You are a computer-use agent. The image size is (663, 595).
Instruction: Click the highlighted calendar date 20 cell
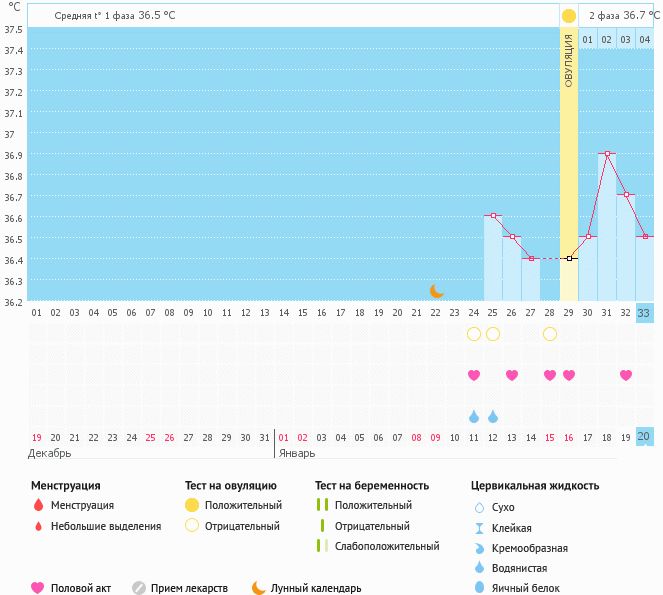(645, 437)
